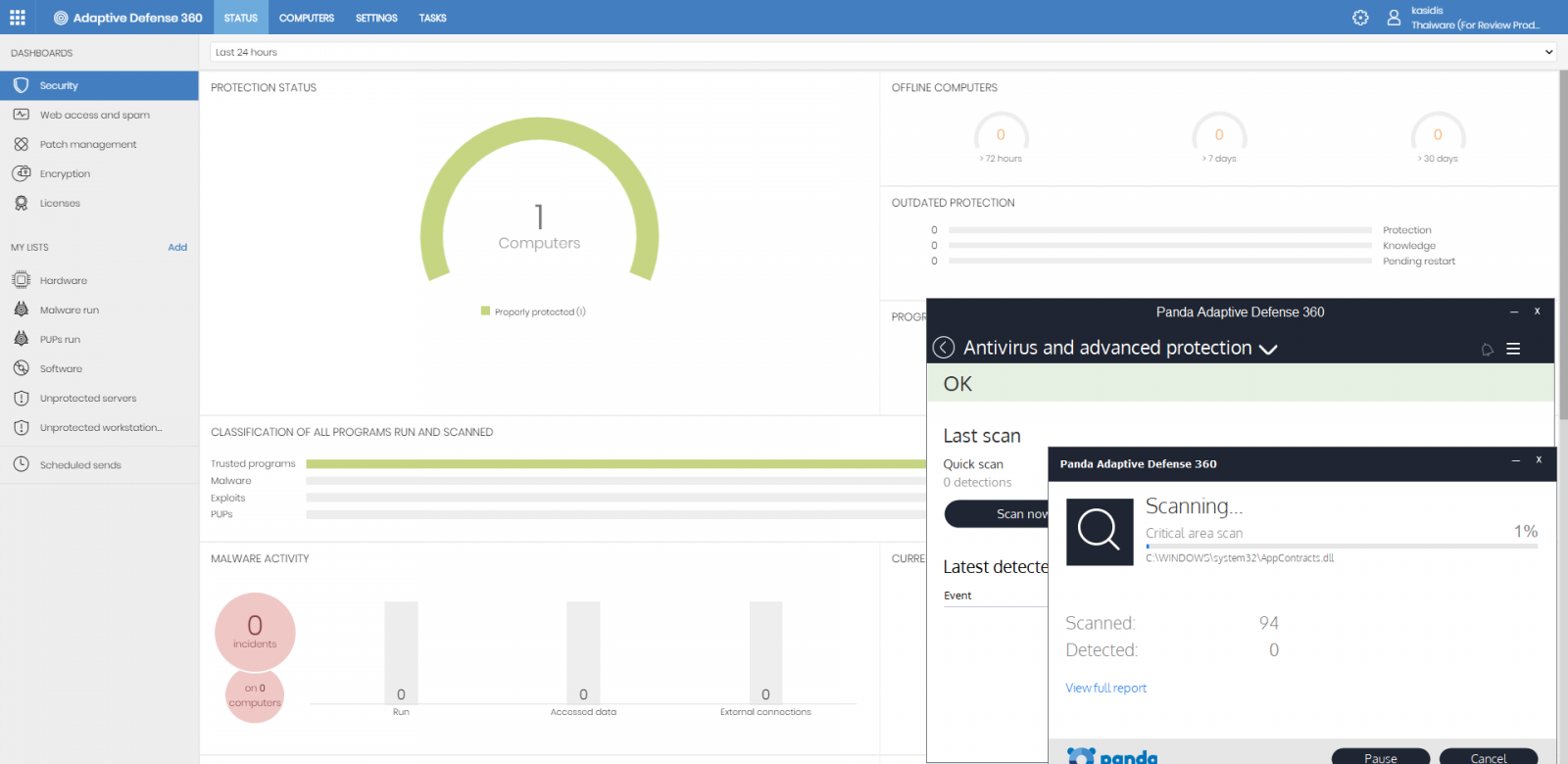Click the main page vertical scrollbar

coord(1562,245)
